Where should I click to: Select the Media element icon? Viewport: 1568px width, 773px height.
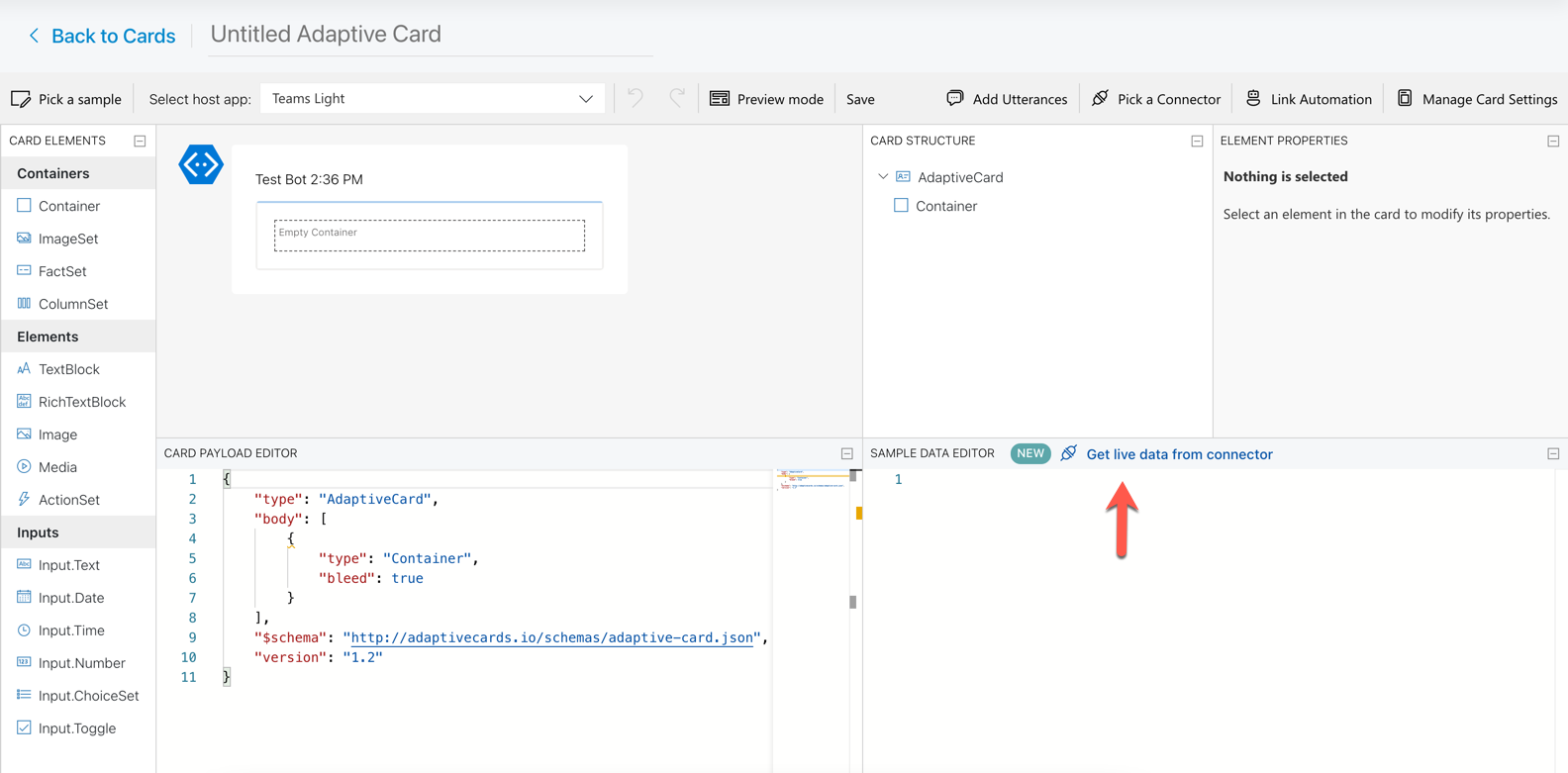click(x=24, y=466)
